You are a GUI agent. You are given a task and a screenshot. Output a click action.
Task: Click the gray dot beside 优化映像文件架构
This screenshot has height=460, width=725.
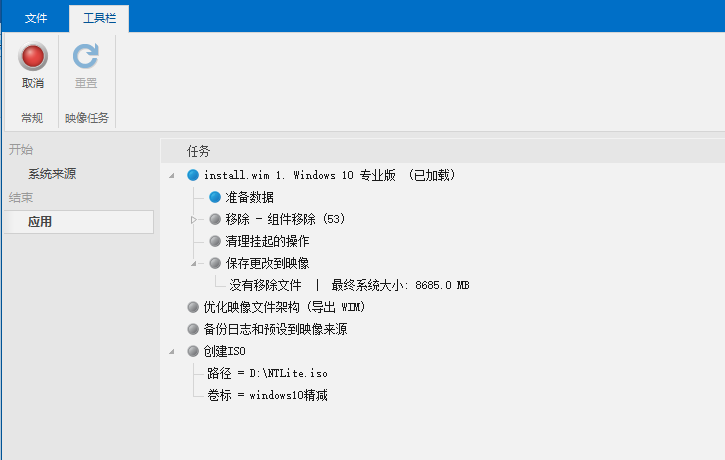(193, 307)
